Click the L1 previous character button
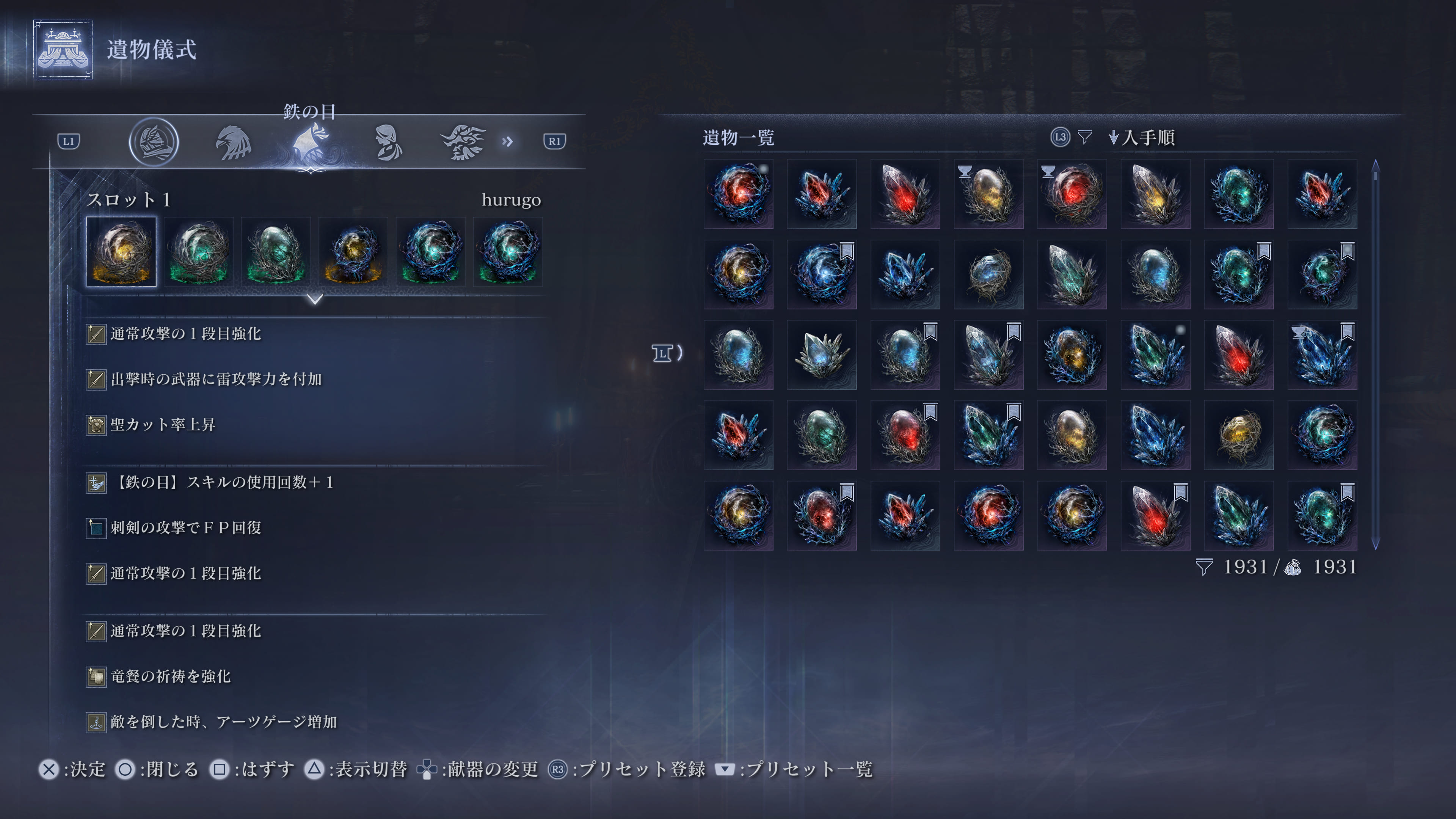 click(68, 141)
